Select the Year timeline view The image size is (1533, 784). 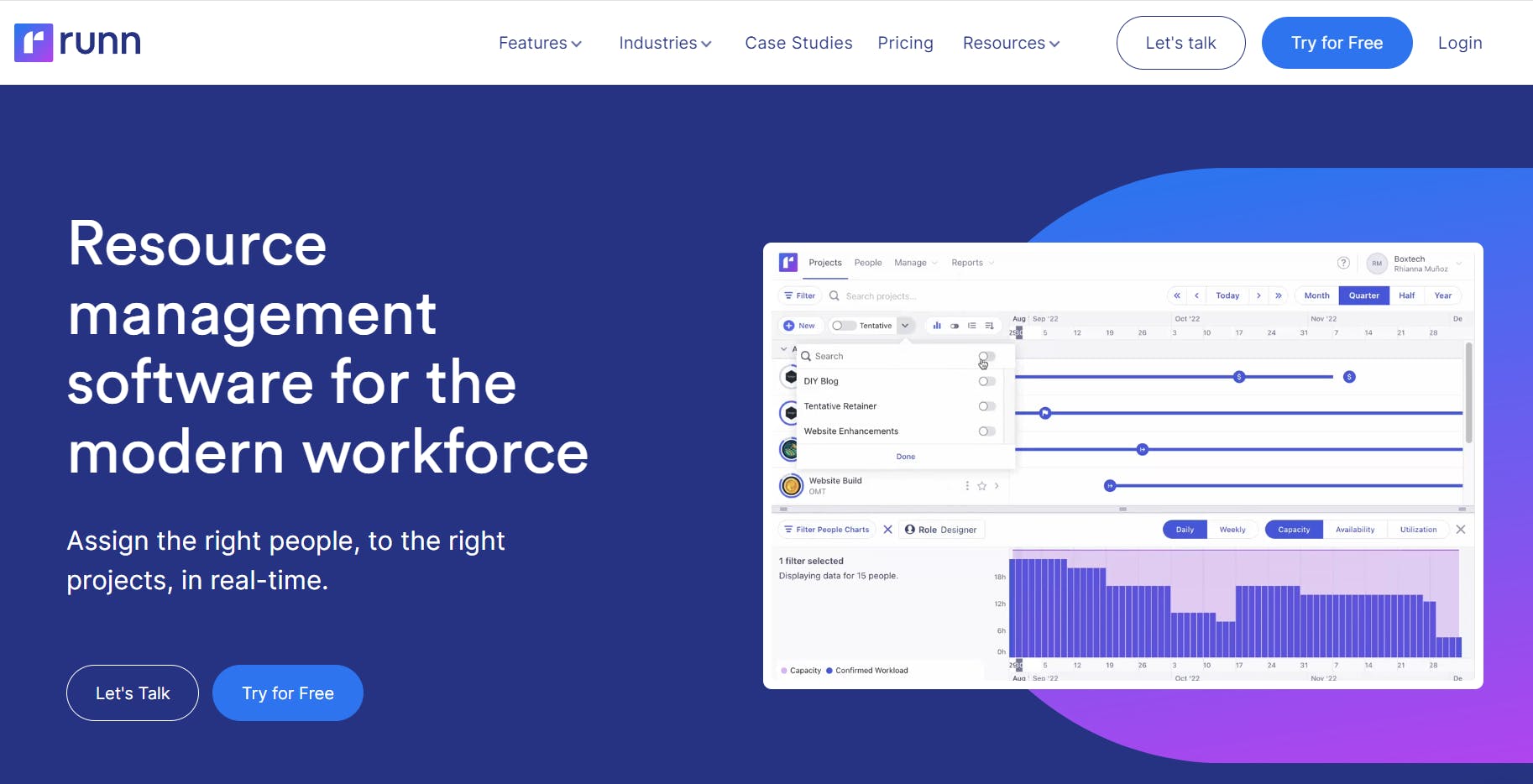point(1442,295)
